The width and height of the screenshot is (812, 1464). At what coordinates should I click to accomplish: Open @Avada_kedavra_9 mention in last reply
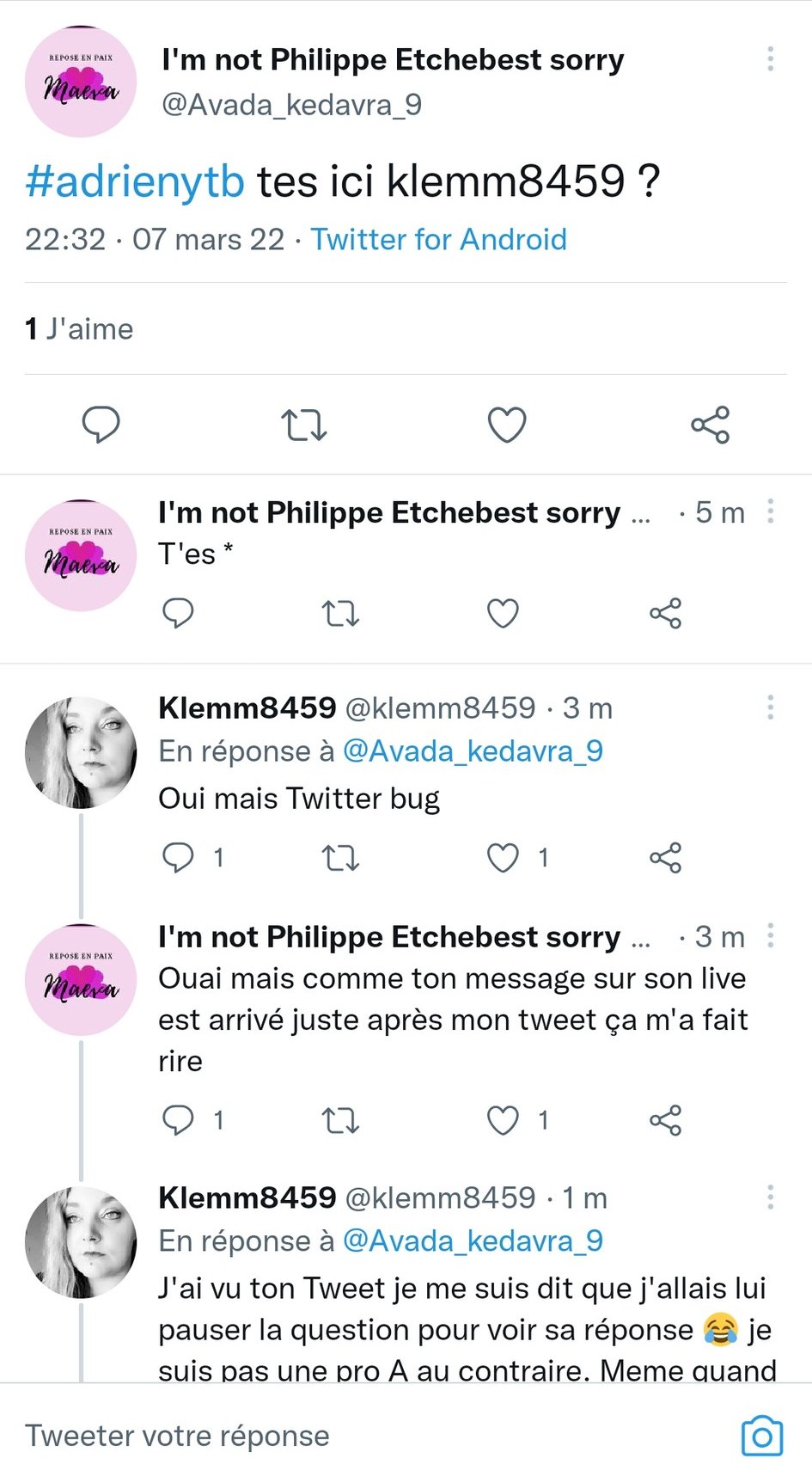click(473, 1240)
